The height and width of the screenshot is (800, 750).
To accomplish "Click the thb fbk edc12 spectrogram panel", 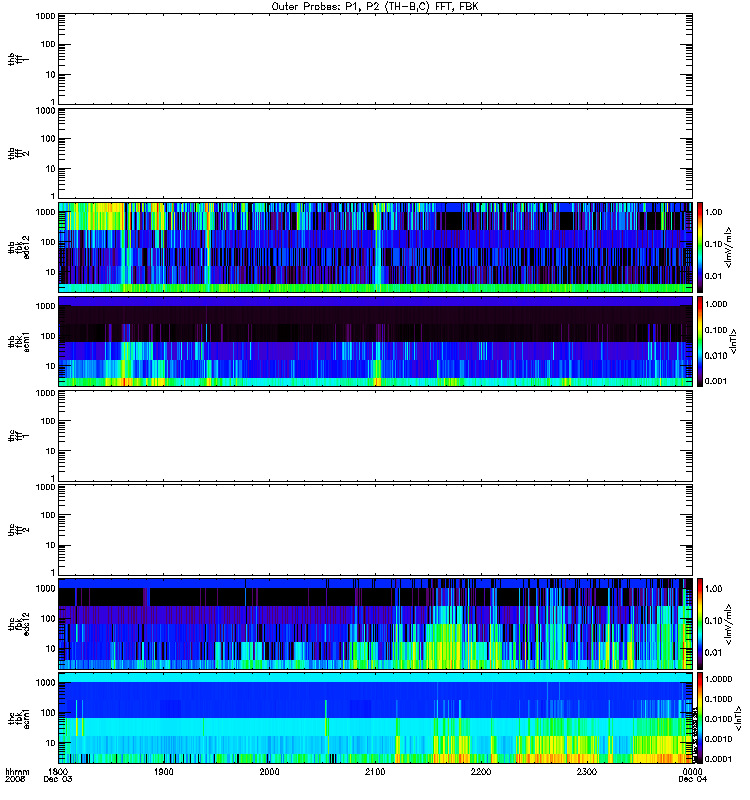I will click(x=376, y=247).
